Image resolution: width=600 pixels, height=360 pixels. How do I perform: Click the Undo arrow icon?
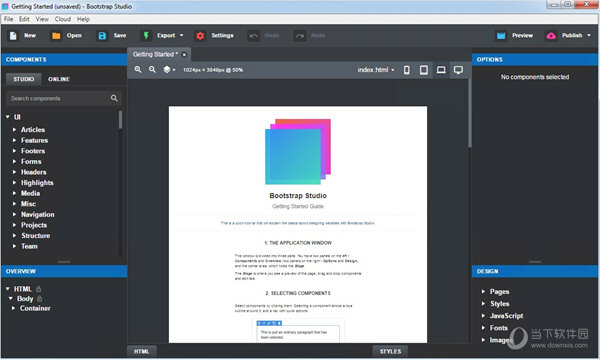coord(253,36)
